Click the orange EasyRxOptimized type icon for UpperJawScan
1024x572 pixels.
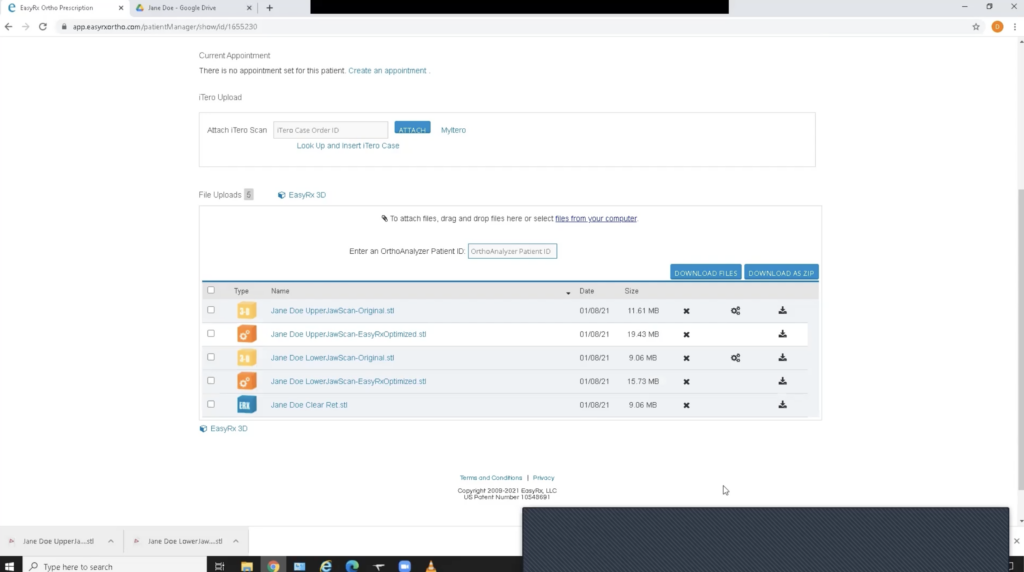(x=246, y=334)
